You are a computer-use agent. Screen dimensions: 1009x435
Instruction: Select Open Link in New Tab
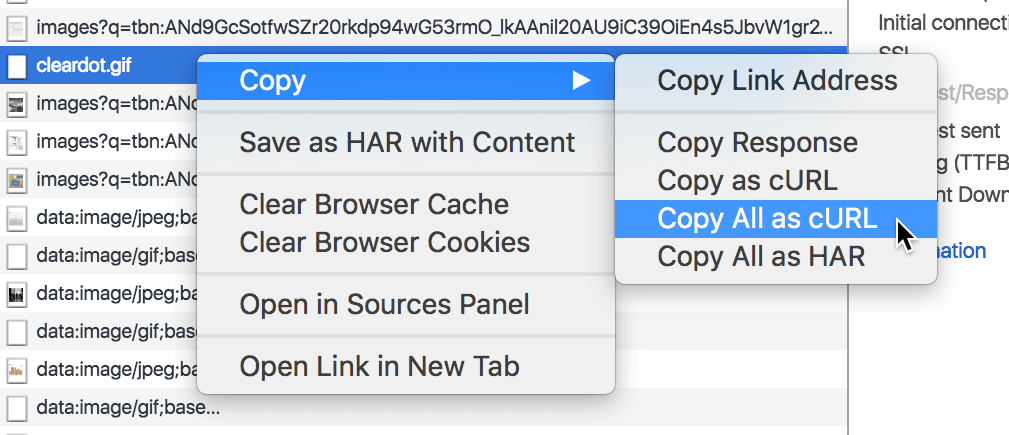tap(379, 367)
